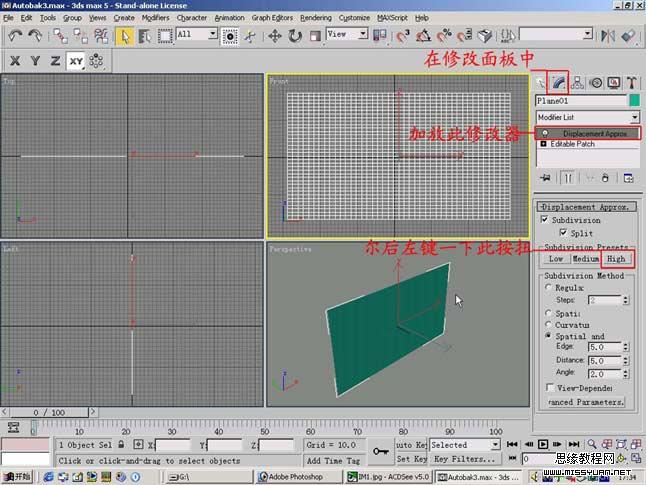Select the Move tool

pos(274,36)
